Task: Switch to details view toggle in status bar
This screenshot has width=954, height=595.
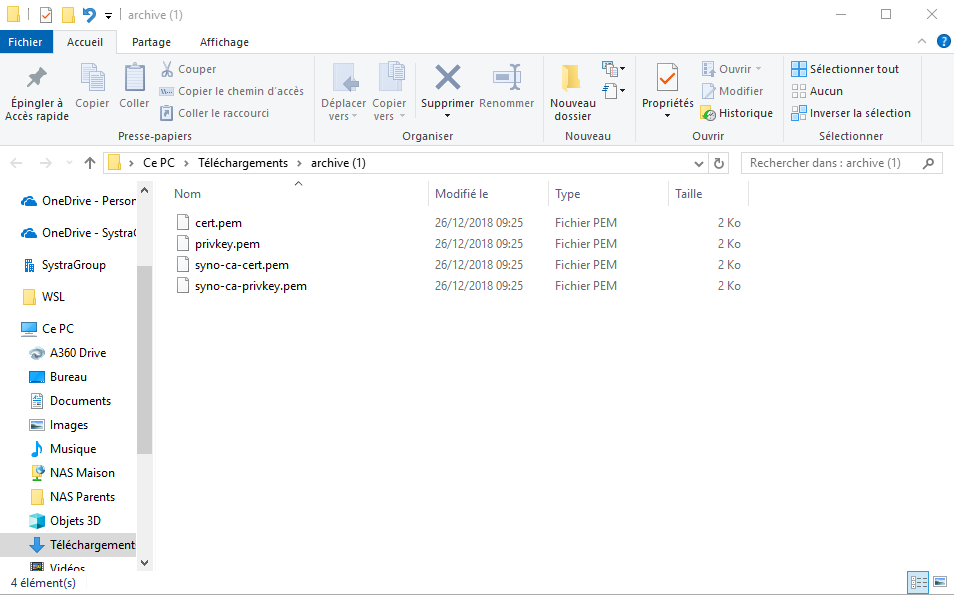Action: [918, 582]
